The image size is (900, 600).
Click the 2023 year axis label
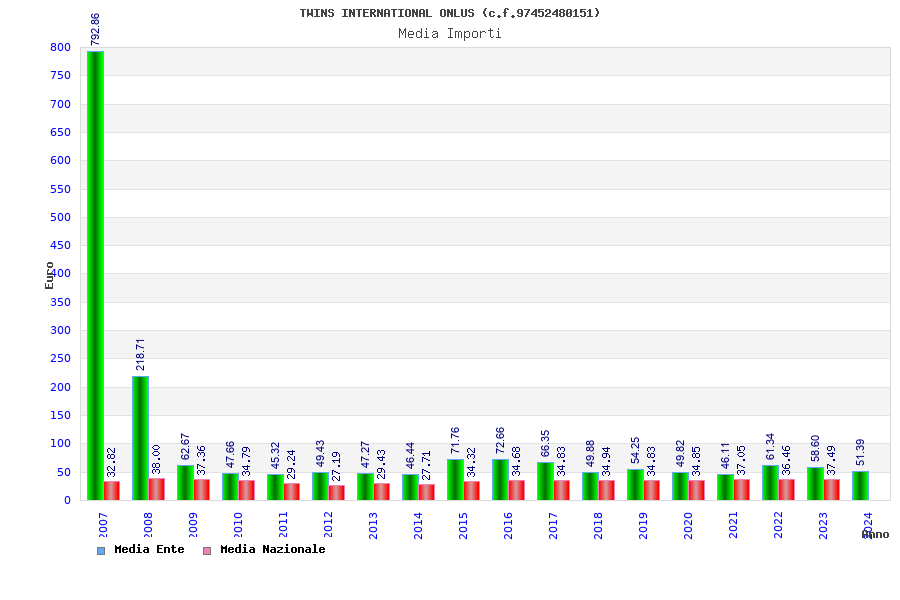coord(824,525)
